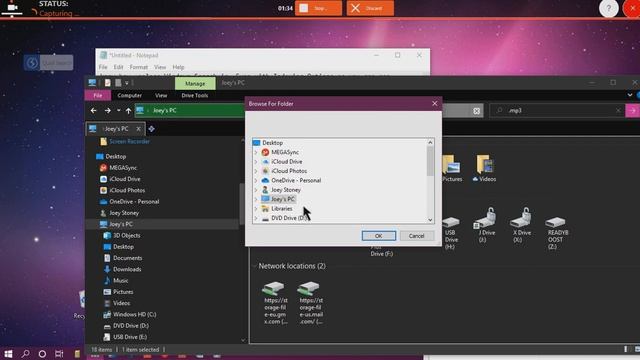Screen dimensions: 640x360
Task: Click OK in Browse For Folder dialog
Action: coord(378,236)
